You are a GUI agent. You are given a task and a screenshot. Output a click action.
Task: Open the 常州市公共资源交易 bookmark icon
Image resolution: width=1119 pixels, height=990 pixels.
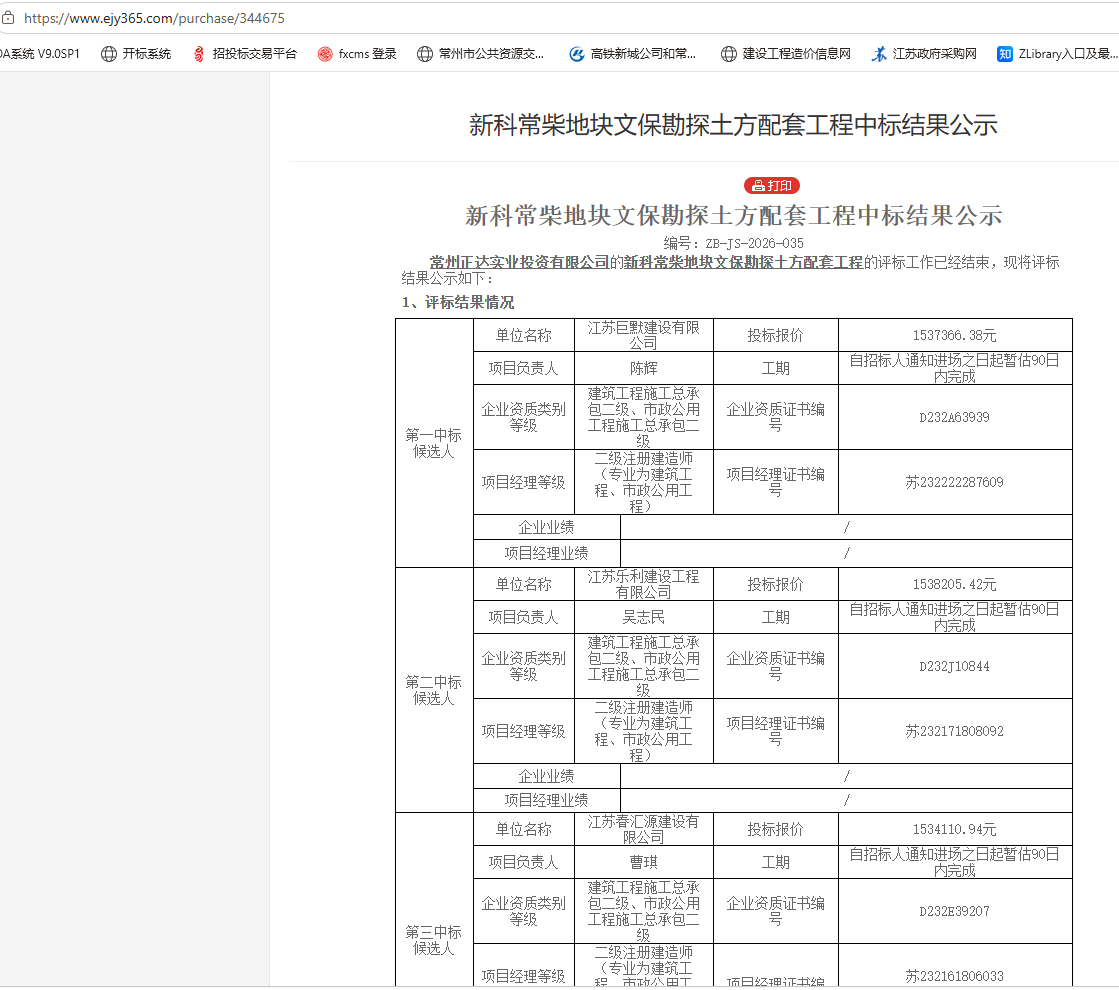point(425,54)
